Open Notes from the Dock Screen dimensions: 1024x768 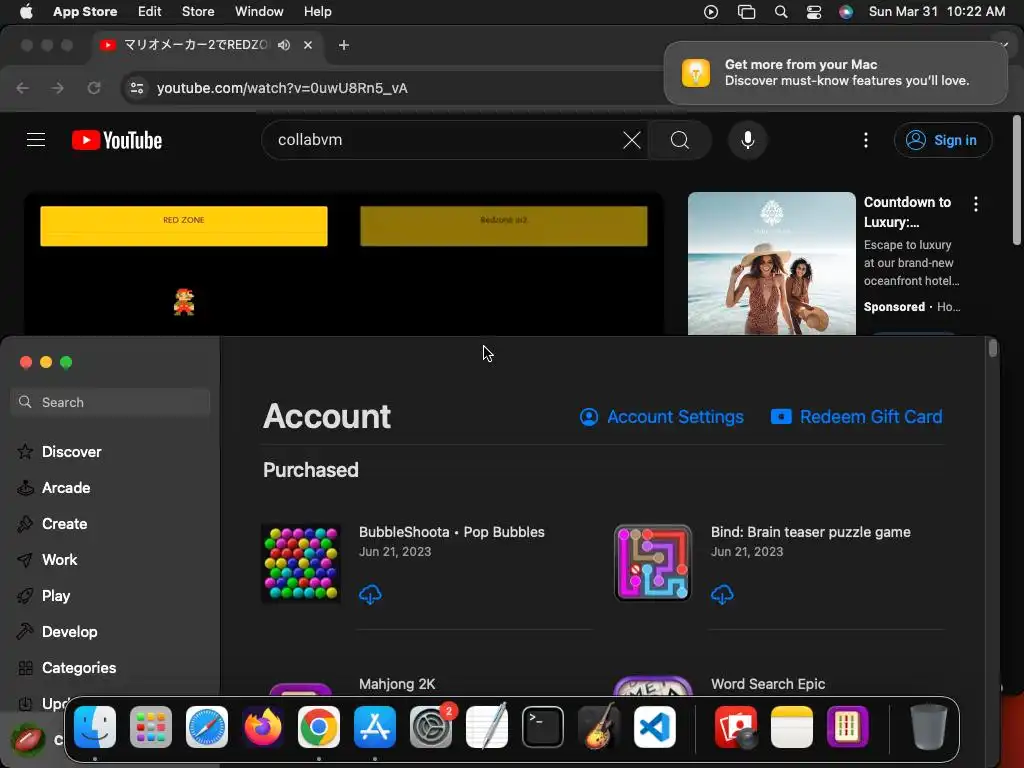point(792,727)
